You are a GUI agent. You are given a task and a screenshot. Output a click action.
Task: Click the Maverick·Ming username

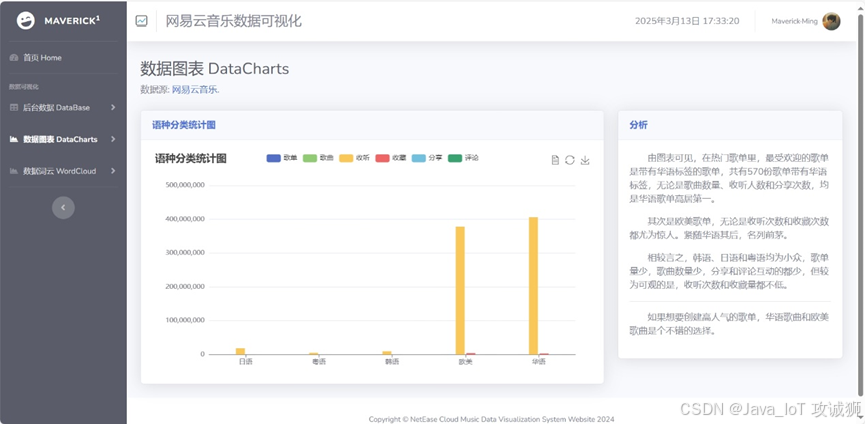click(794, 22)
